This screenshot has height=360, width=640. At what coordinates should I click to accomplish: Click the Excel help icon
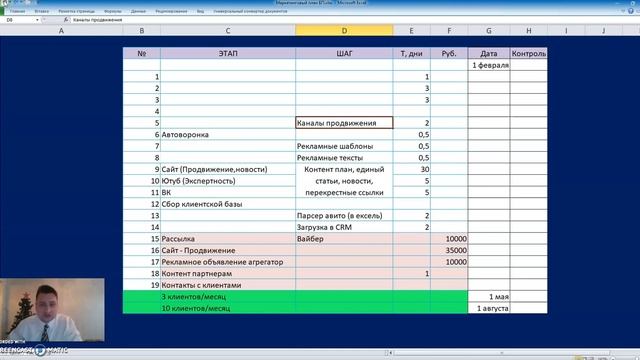[x=631, y=11]
